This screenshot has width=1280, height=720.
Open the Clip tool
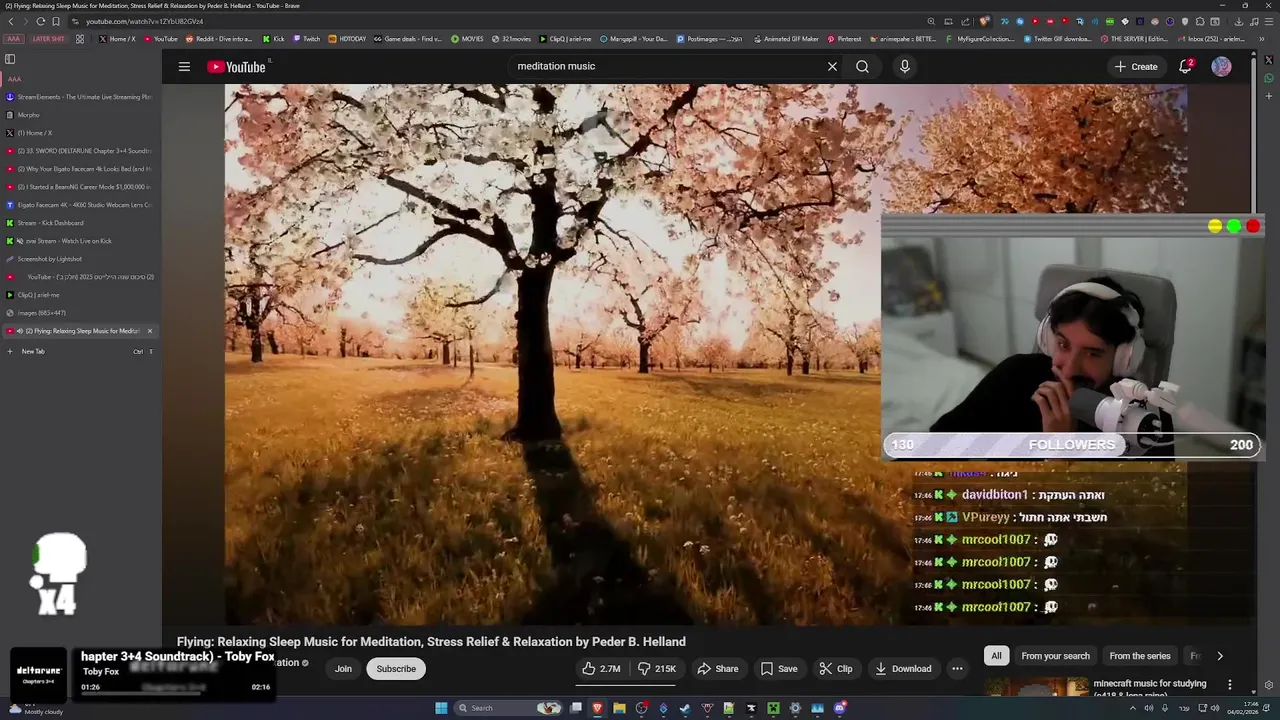pyautogui.click(x=836, y=669)
